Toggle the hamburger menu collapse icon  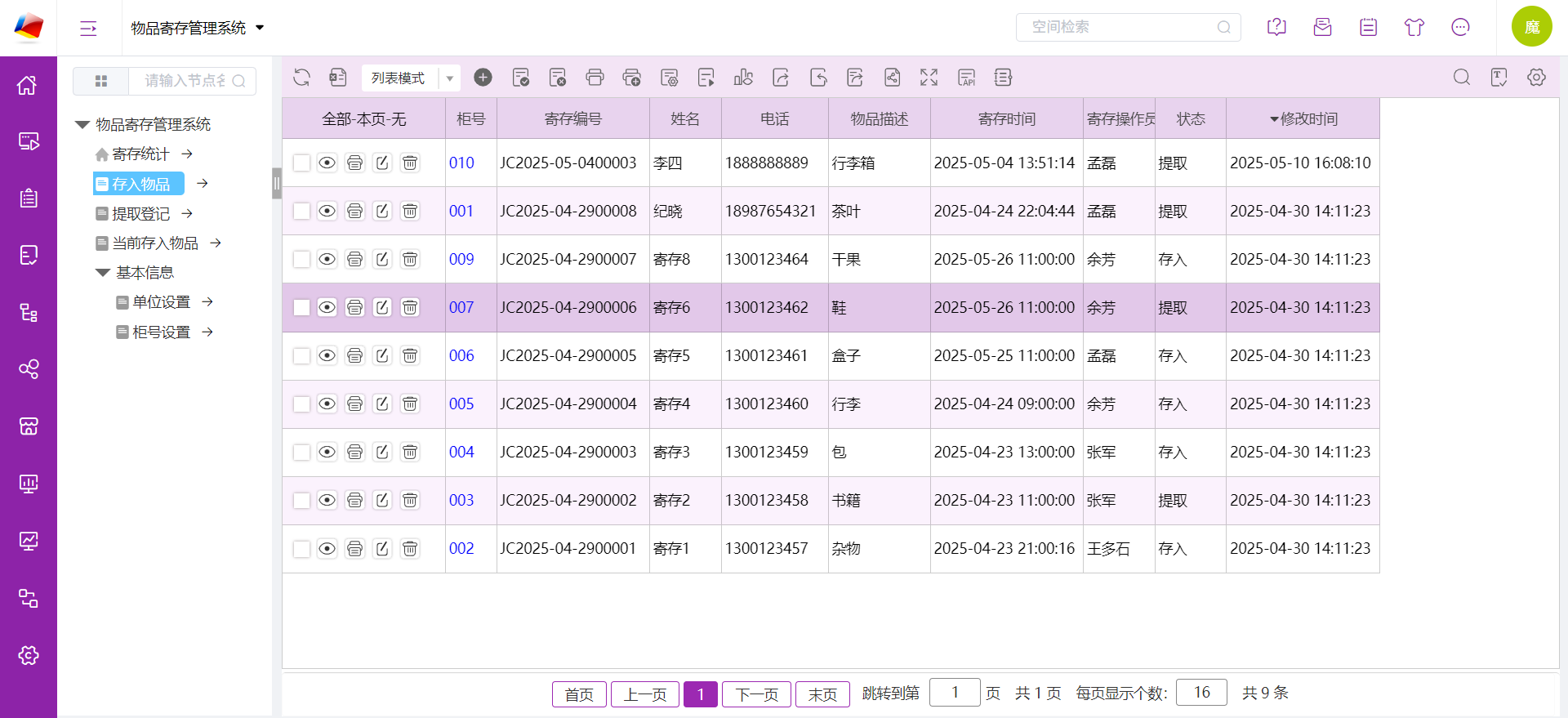88,29
